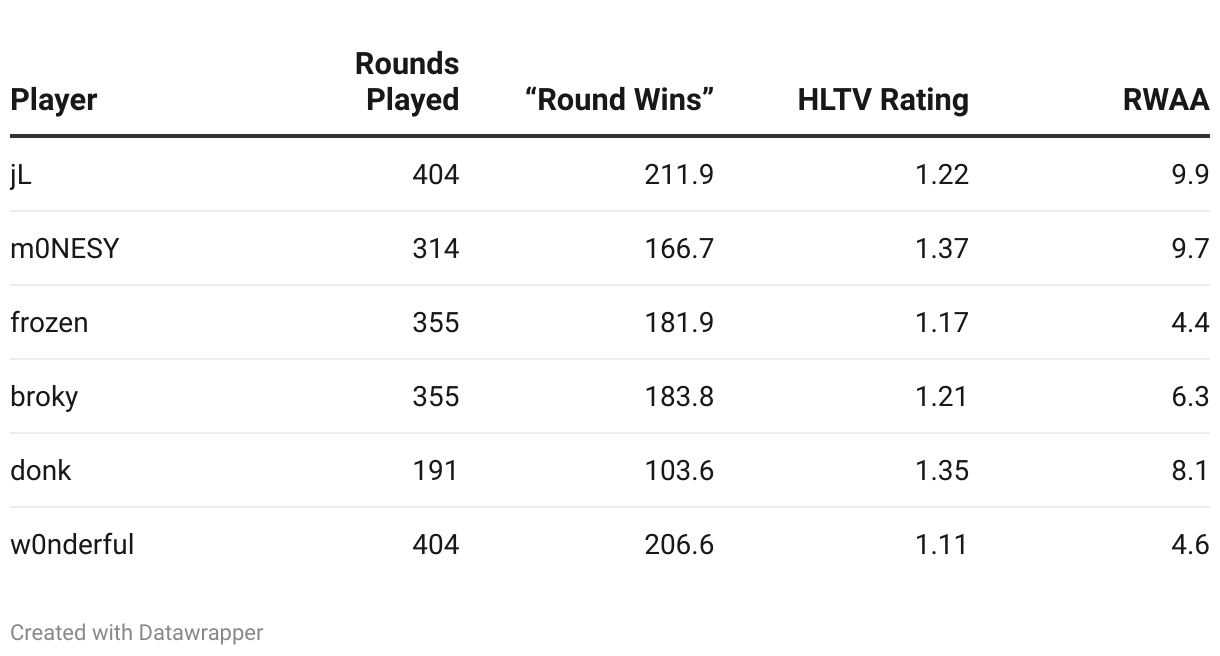Select the HLTV Rating column header

tap(883, 100)
